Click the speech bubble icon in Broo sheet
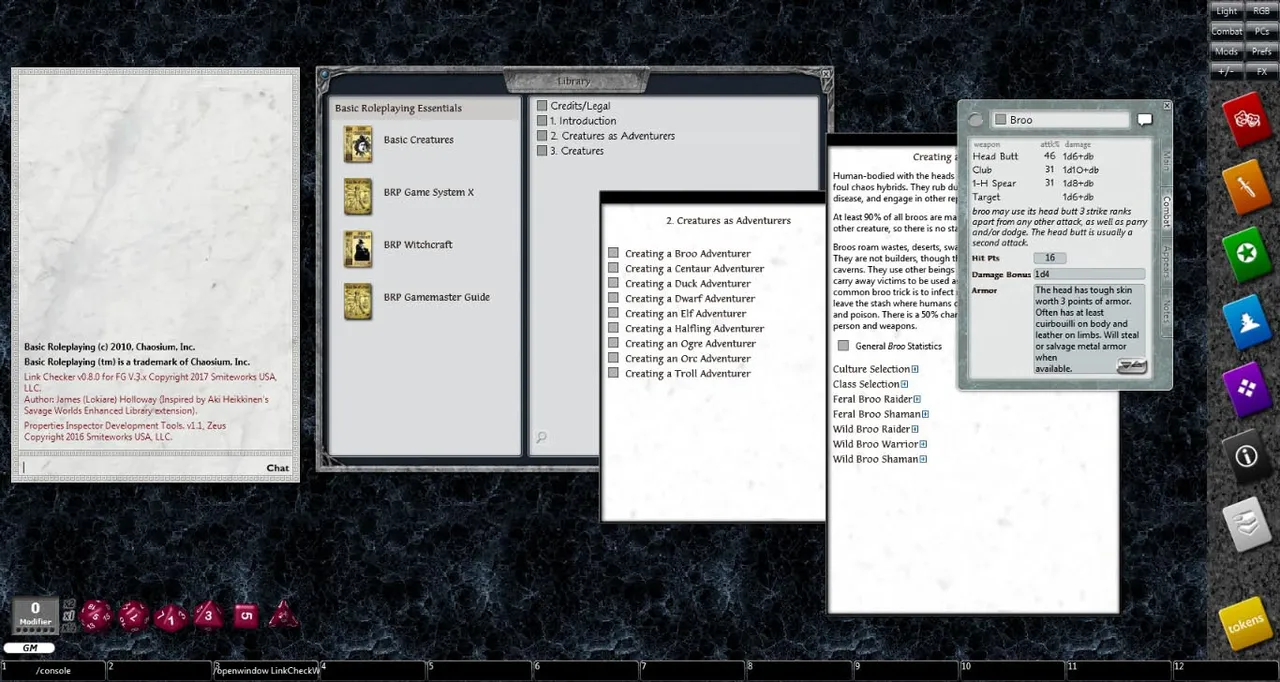Image resolution: width=1280 pixels, height=682 pixels. tap(1145, 120)
